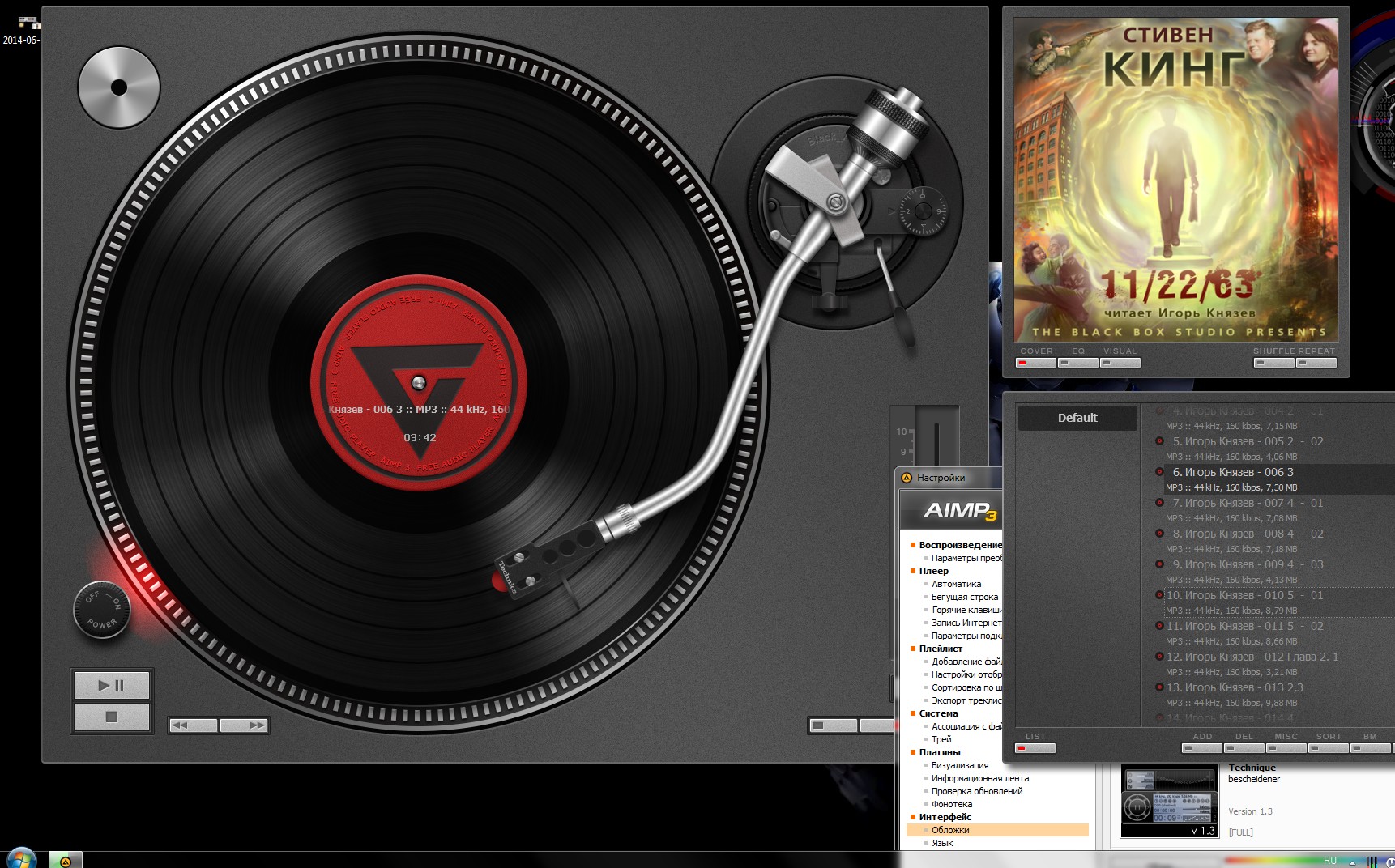The width and height of the screenshot is (1395, 868).
Task: Select Проверка обновлений in the settings tree
Action: pos(977,791)
